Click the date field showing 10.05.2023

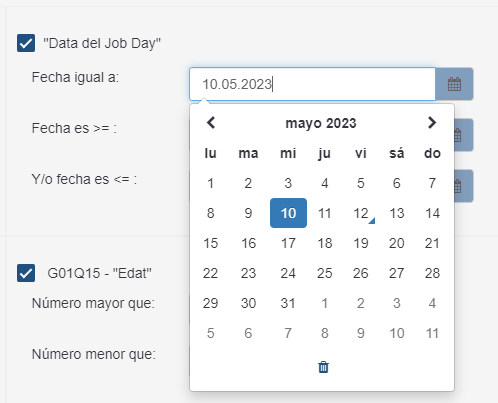coord(312,84)
